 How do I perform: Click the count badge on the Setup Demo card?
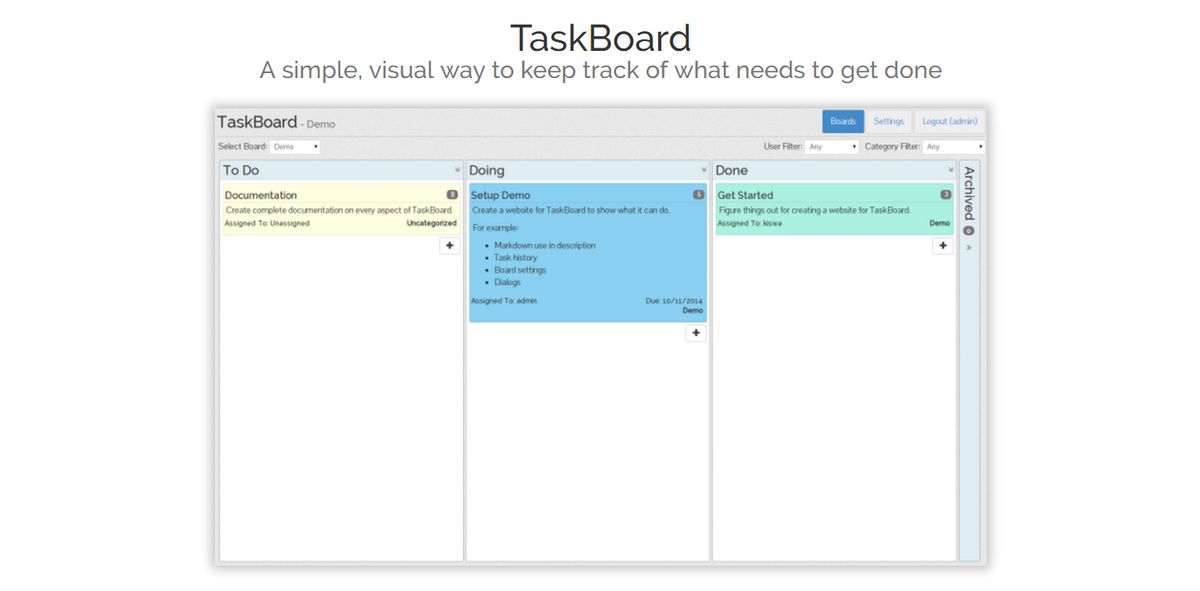[700, 195]
